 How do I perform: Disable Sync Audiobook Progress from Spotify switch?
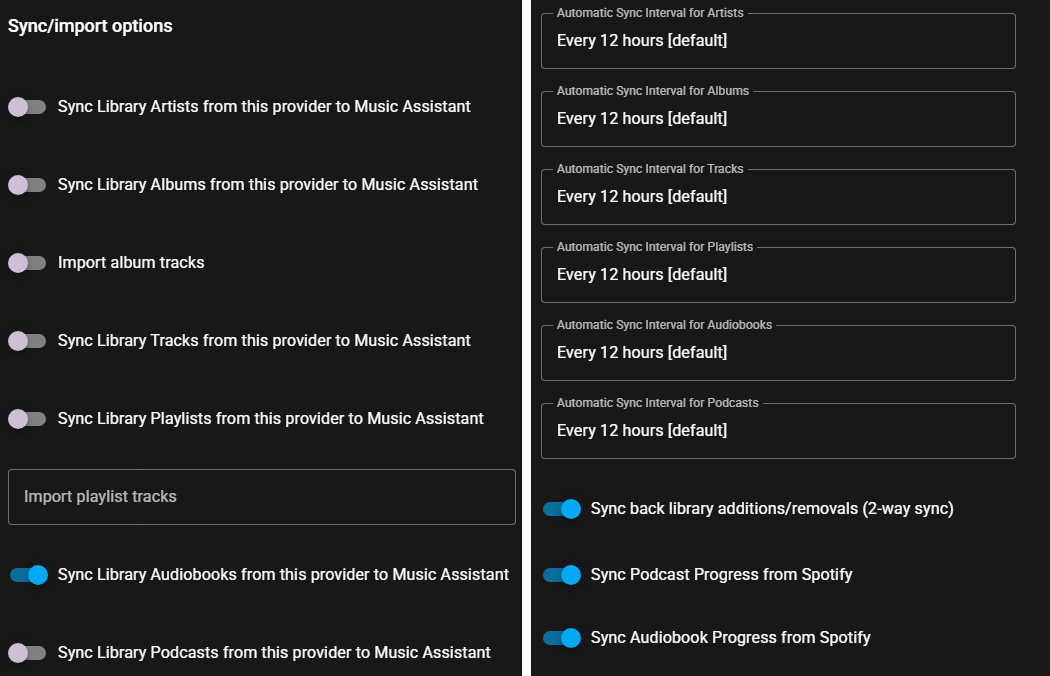click(562, 638)
